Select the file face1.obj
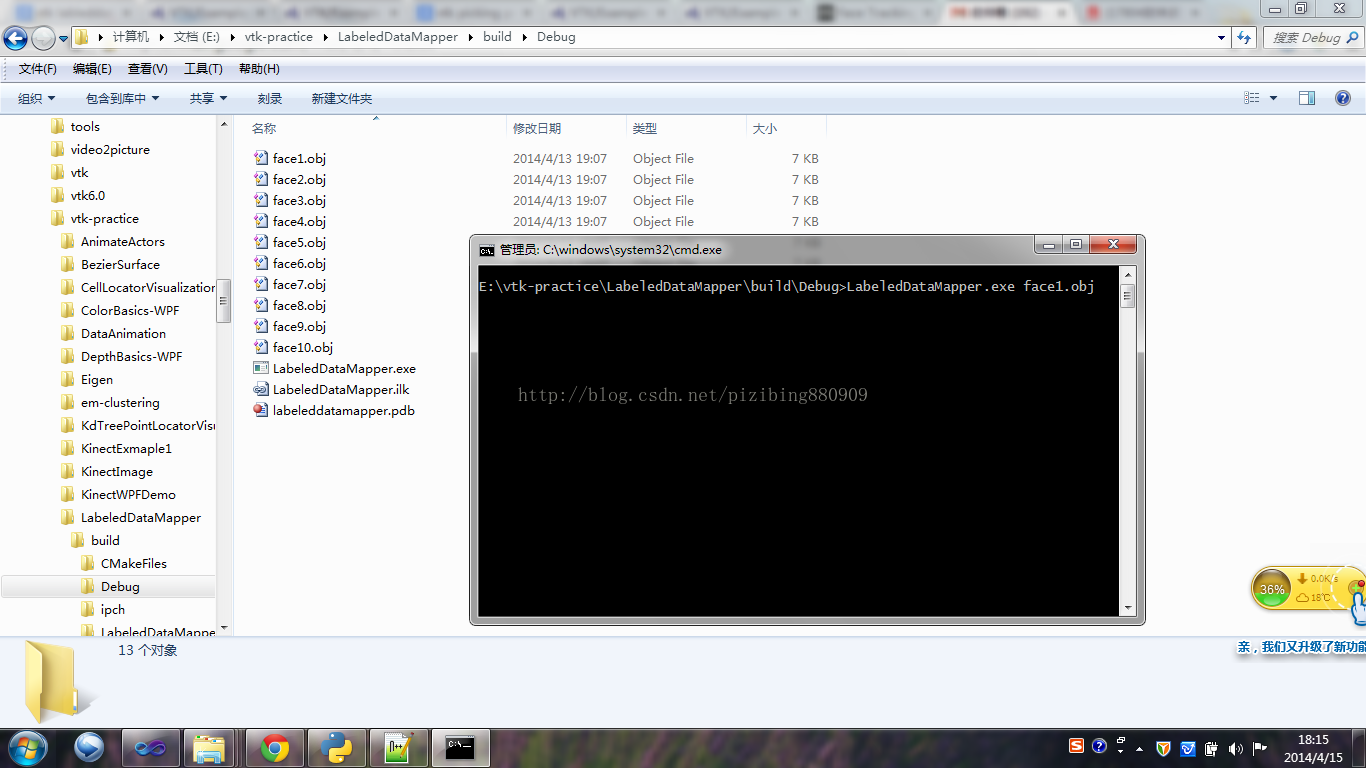 [299, 158]
